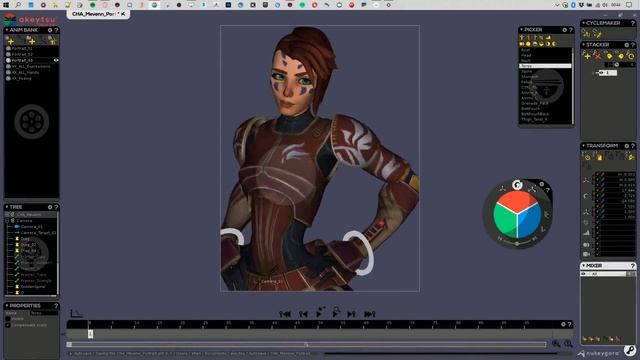Open the TREE panel help question mark
This screenshot has height=360, width=640.
pyautogui.click(x=56, y=207)
